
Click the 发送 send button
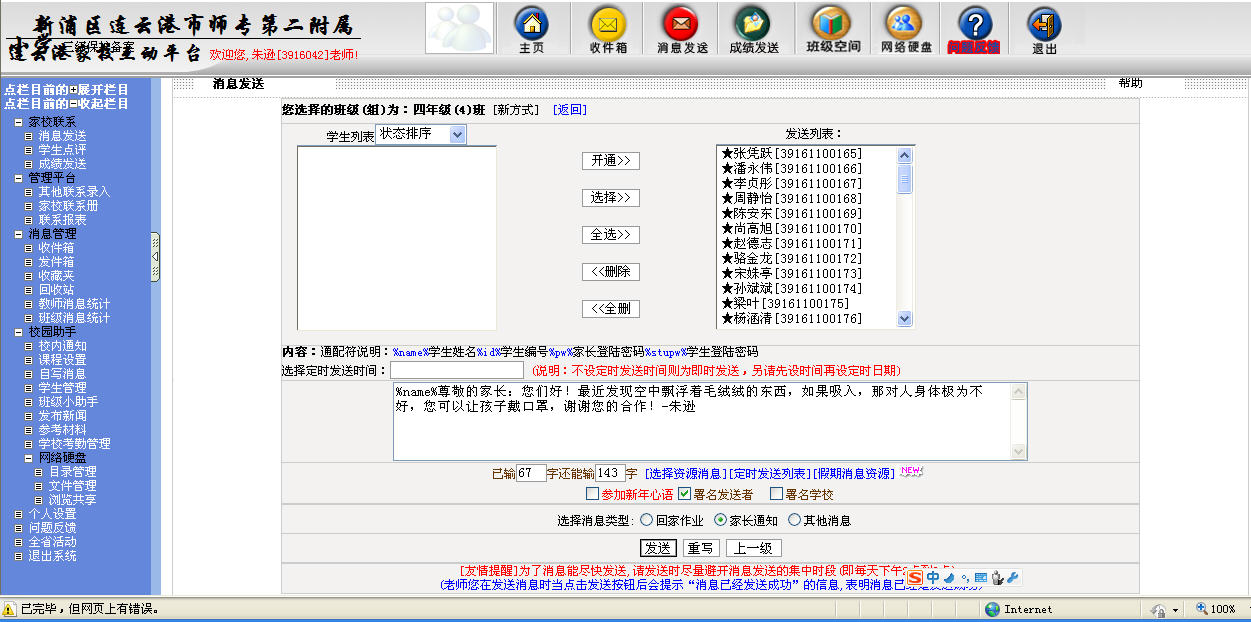pyautogui.click(x=657, y=548)
